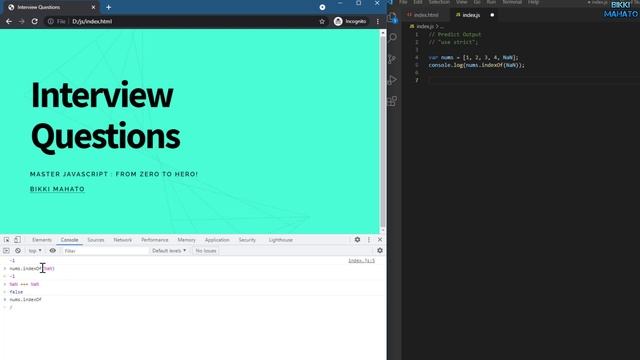This screenshot has width=640, height=360.
Task: Open the Incognito profile indicator
Action: (x=350, y=21)
